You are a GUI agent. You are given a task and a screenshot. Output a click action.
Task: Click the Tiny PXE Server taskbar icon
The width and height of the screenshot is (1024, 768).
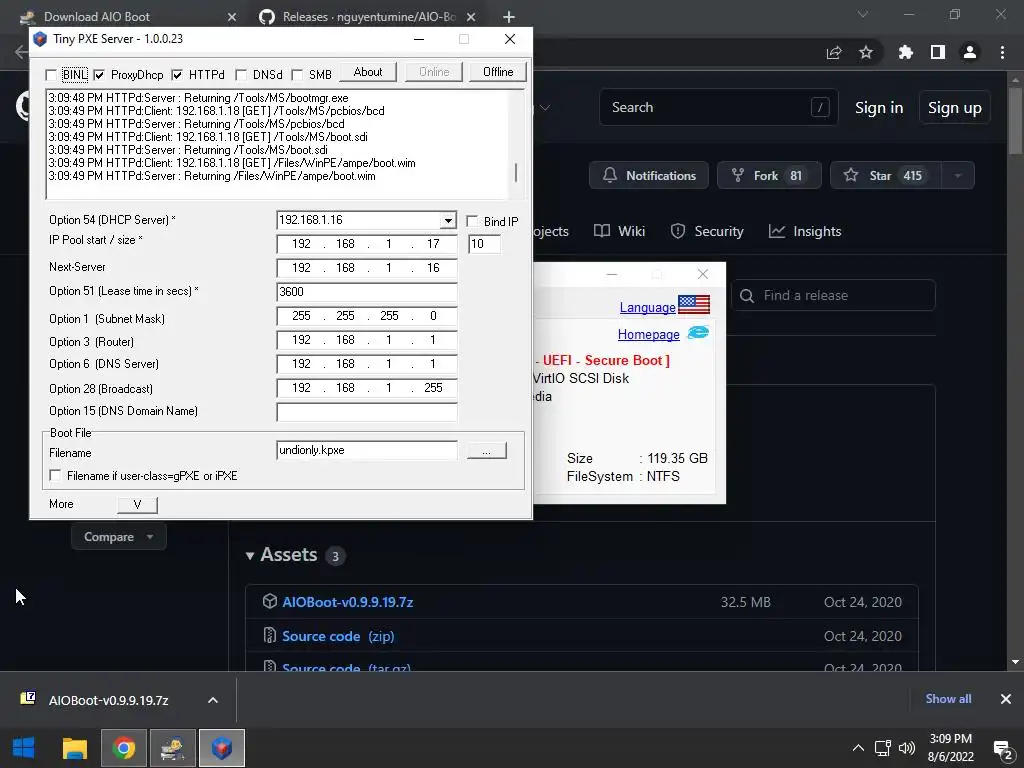pos(222,748)
